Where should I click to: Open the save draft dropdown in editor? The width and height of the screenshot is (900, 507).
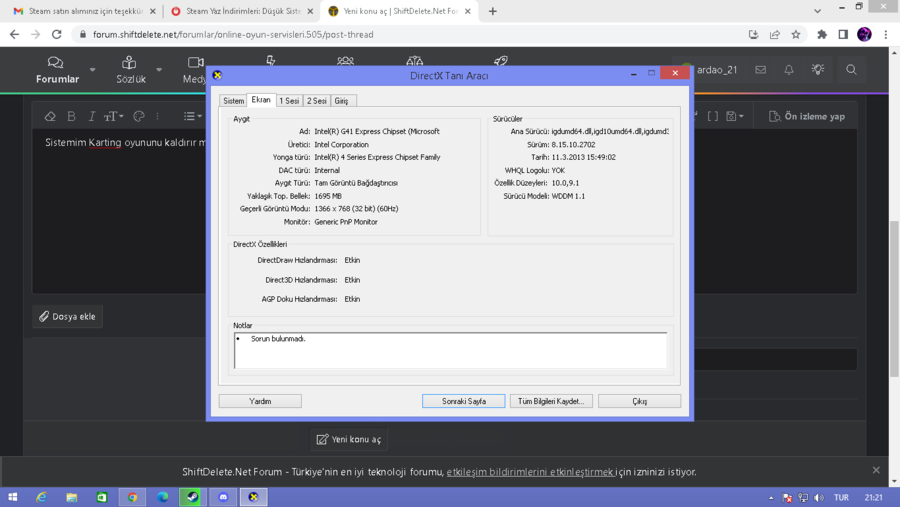tap(734, 117)
